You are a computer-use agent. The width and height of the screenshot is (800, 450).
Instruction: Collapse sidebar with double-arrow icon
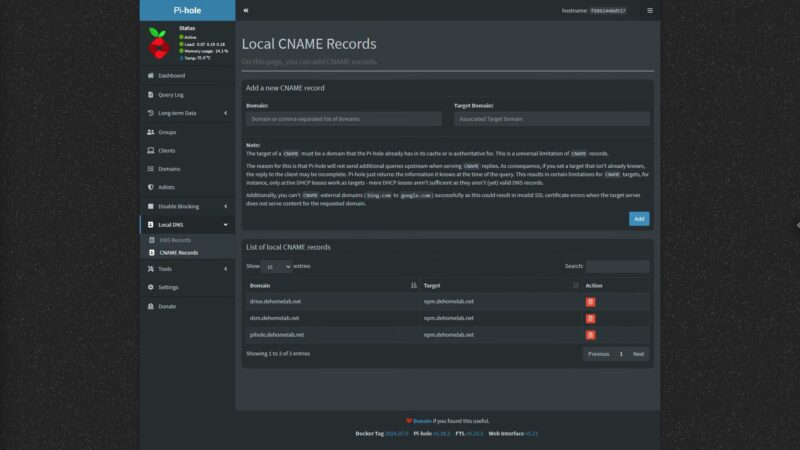(245, 10)
